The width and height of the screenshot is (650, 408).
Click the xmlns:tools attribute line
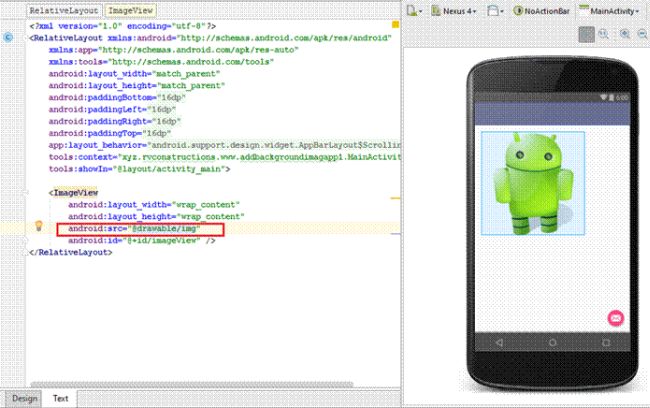tap(161, 62)
